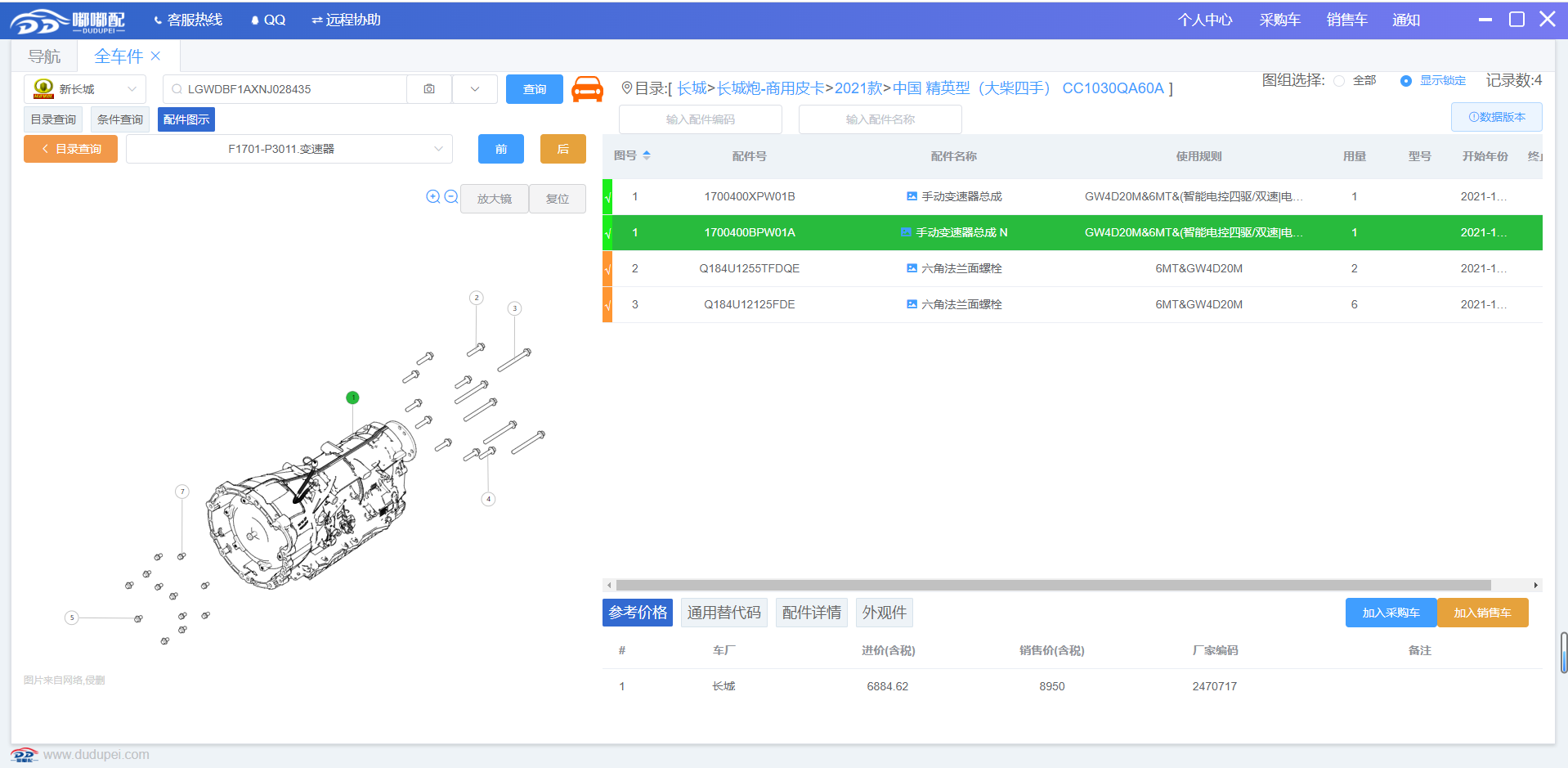Image resolution: width=1568 pixels, height=768 pixels.
Task: Click the location pin icon before 目录
Action: click(x=626, y=88)
